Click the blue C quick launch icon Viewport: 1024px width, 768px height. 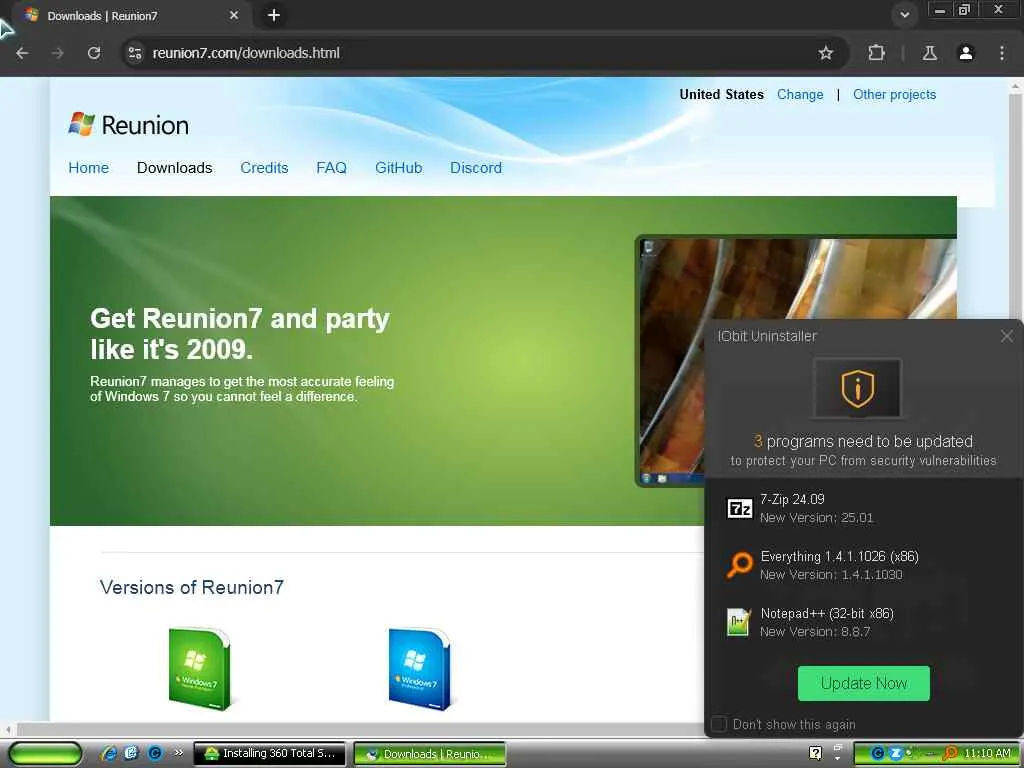point(155,753)
